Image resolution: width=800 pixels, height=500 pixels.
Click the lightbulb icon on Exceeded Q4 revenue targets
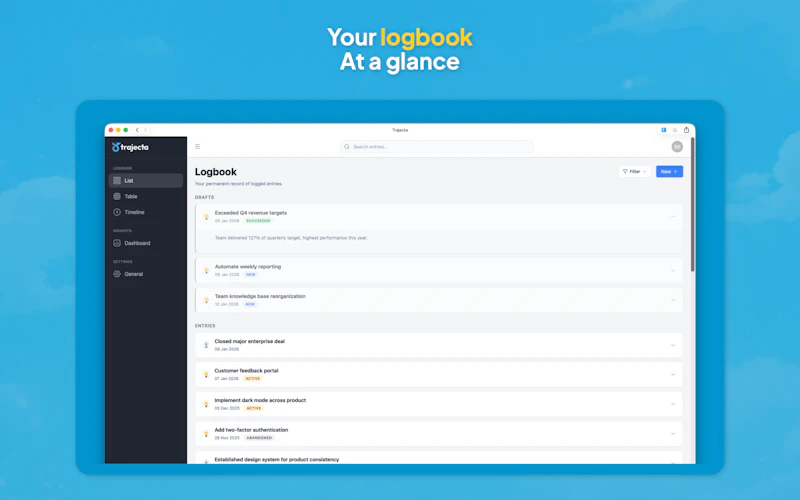click(x=206, y=217)
